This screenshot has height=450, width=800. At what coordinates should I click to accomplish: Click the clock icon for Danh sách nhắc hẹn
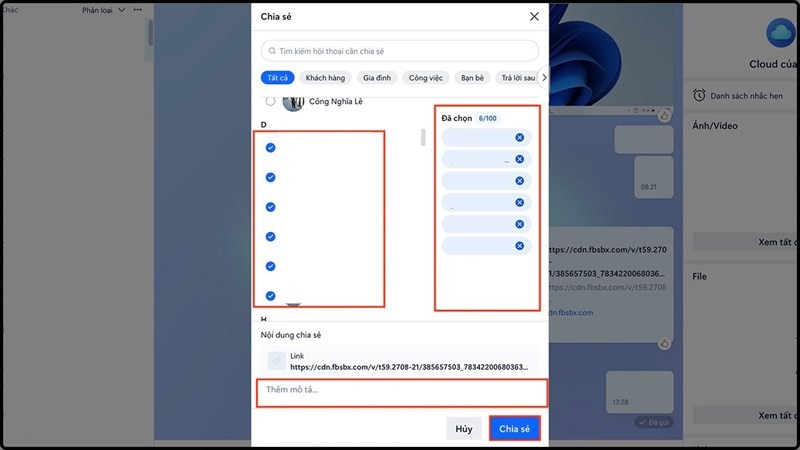pyautogui.click(x=700, y=96)
